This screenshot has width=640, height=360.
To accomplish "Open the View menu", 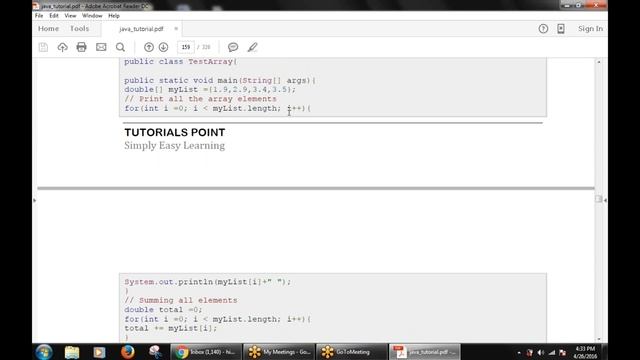I will [x=70, y=16].
